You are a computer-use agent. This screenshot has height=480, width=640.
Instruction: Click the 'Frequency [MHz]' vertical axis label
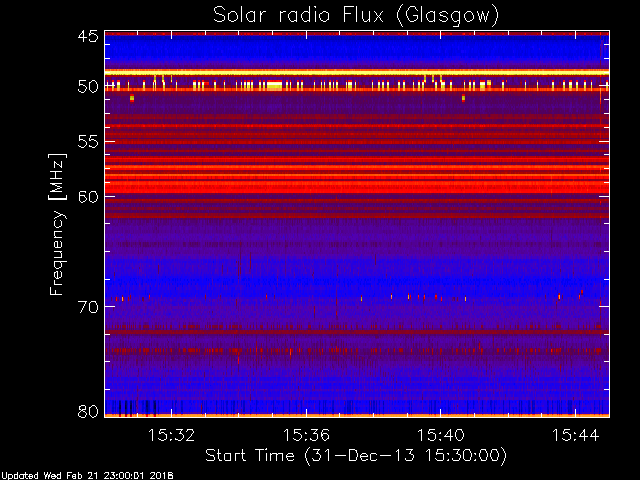[57, 224]
